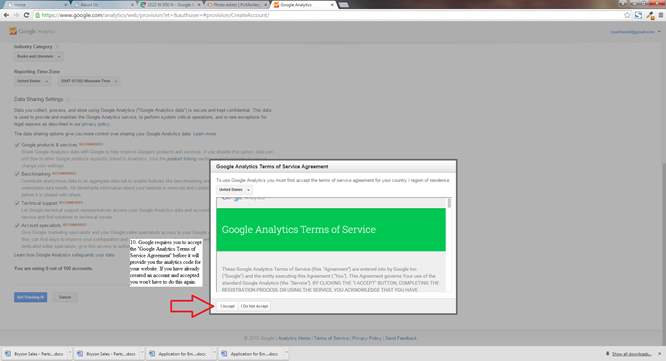This screenshot has height=361, width=666.
Task: Open the privacy policy link in Data Sharing text
Action: point(95,124)
